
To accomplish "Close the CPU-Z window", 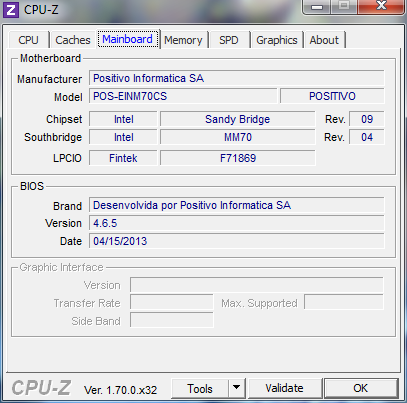I will click(381, 7).
